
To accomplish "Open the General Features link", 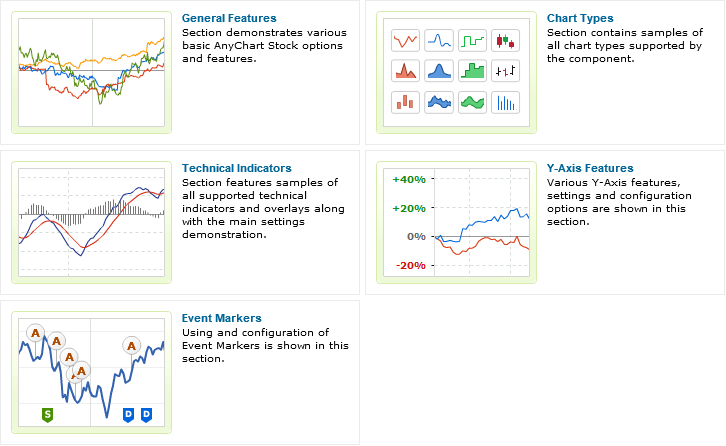I will pos(229,18).
